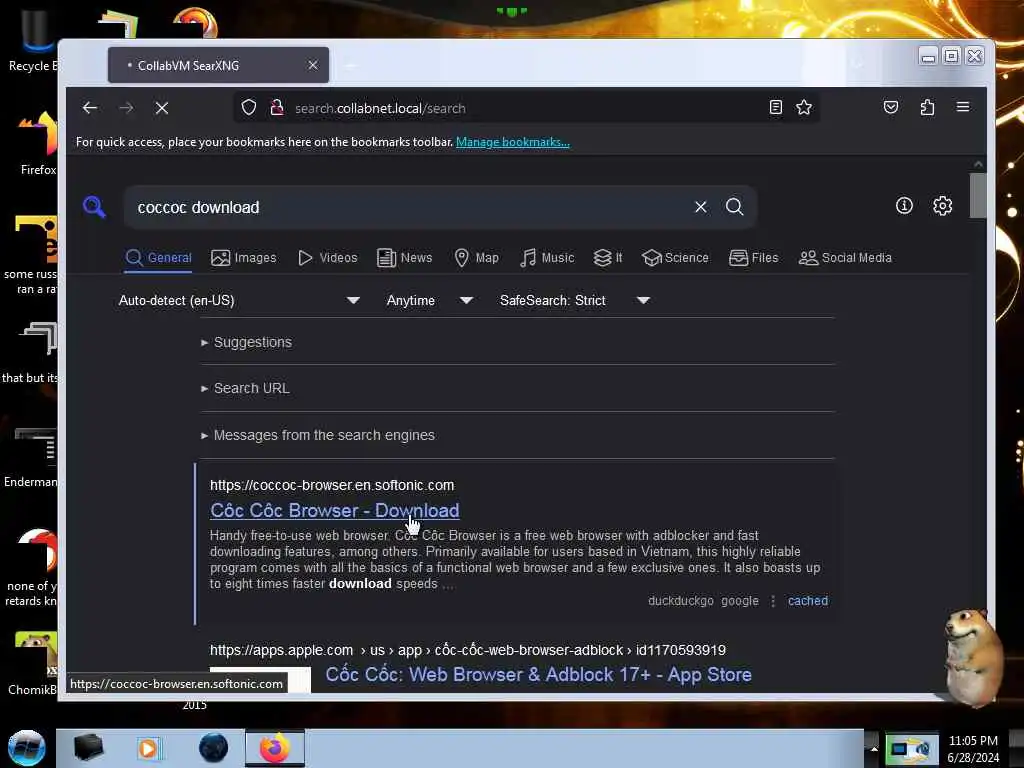Image resolution: width=1024 pixels, height=768 pixels.
Task: Open the cached link of first result
Action: (807, 601)
